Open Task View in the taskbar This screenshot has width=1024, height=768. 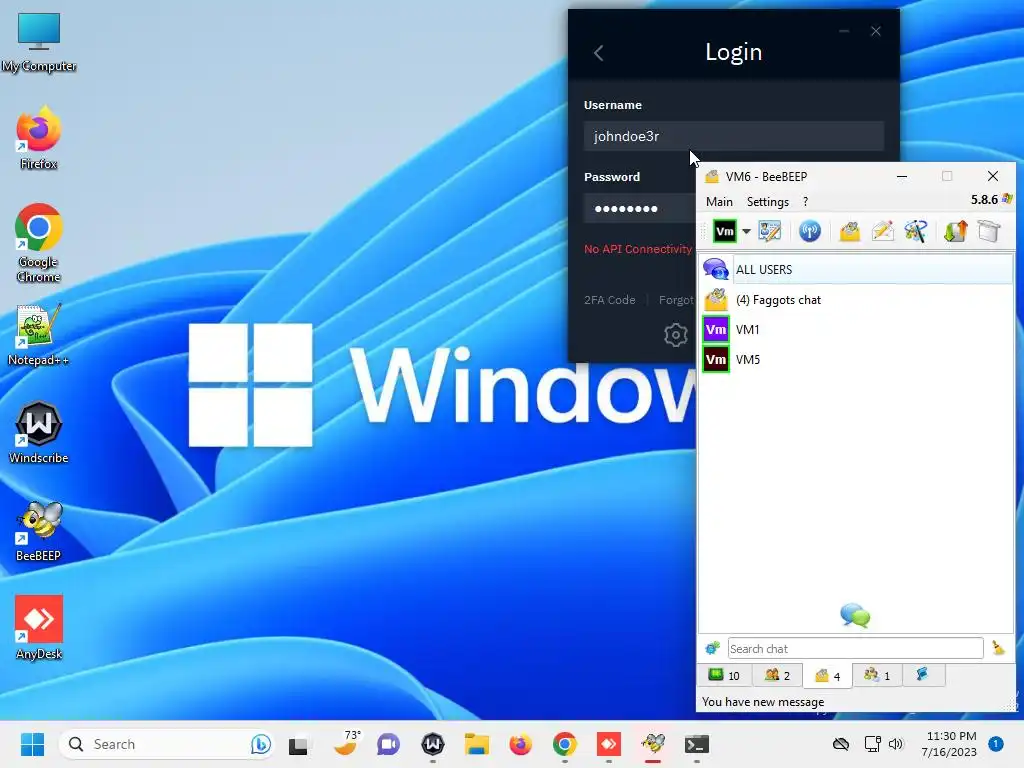point(298,744)
